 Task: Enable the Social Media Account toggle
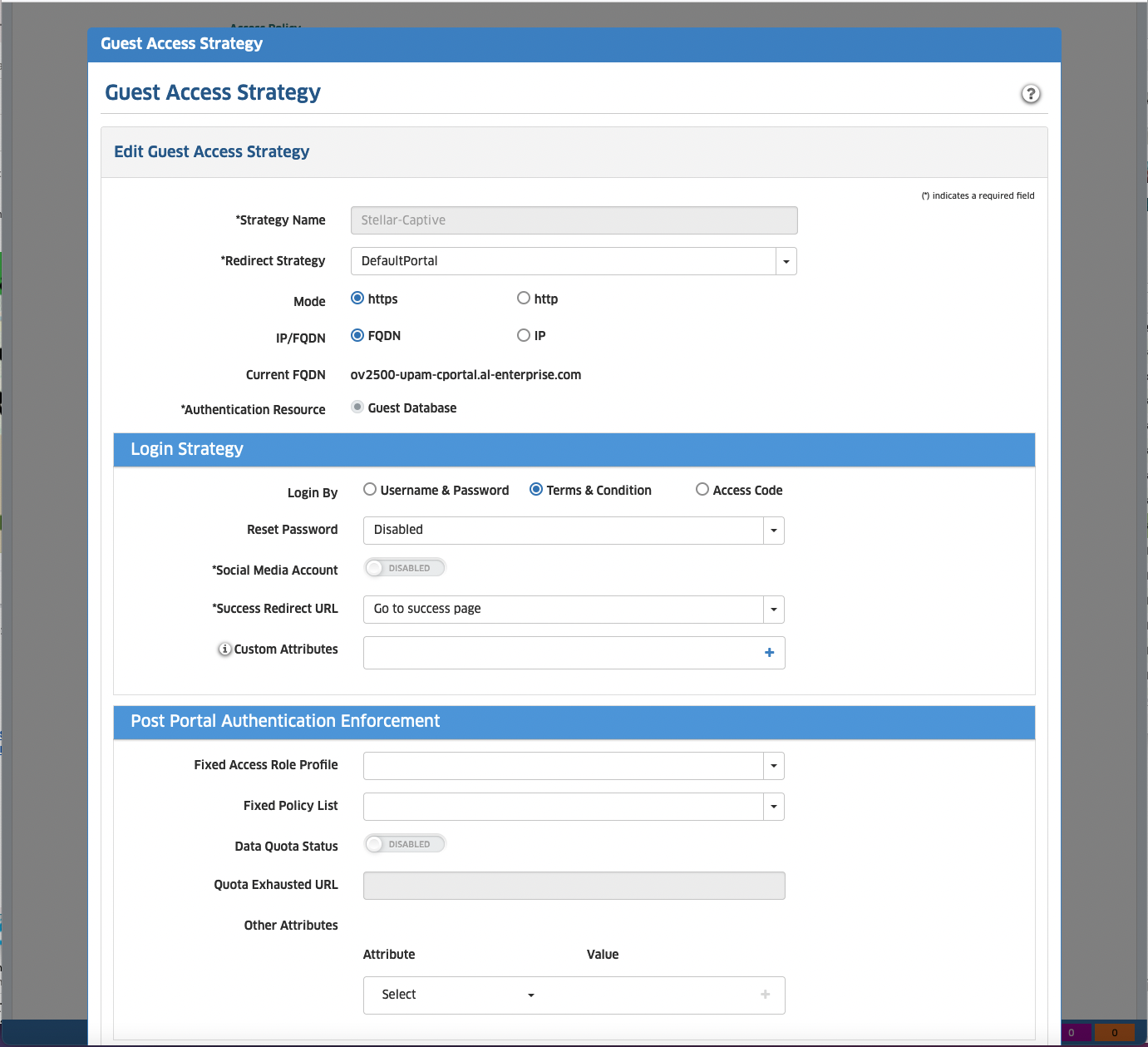coord(405,568)
